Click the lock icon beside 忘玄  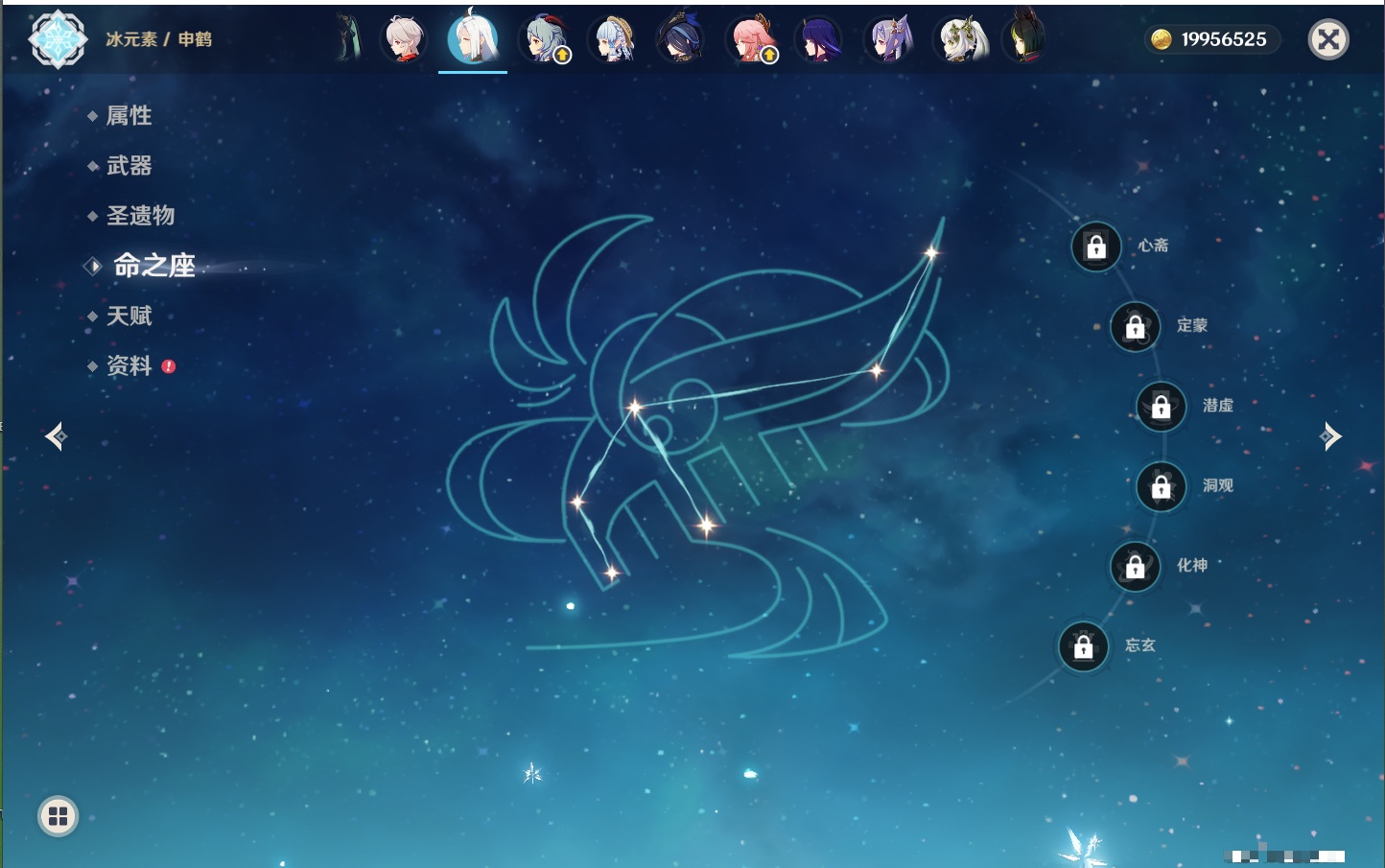coord(1084,646)
